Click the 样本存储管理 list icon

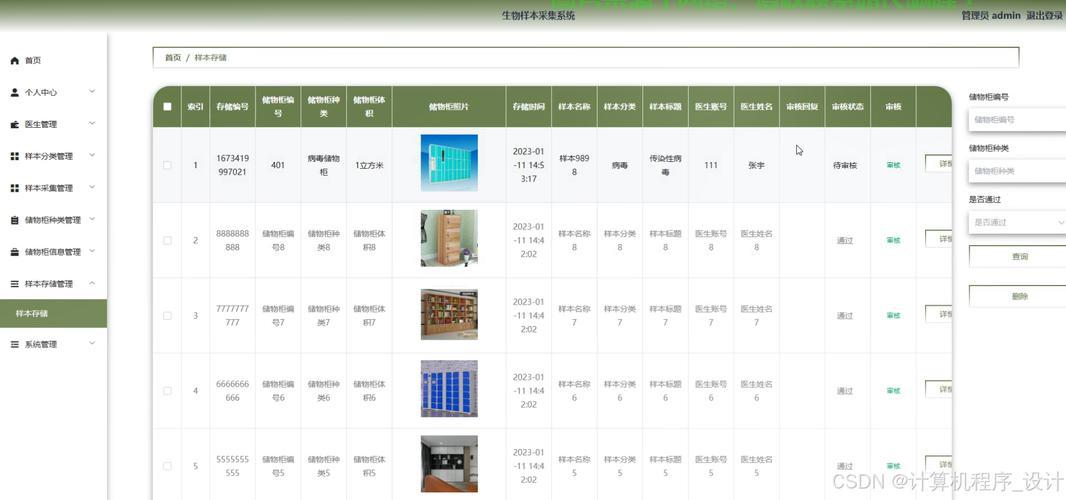point(14,284)
